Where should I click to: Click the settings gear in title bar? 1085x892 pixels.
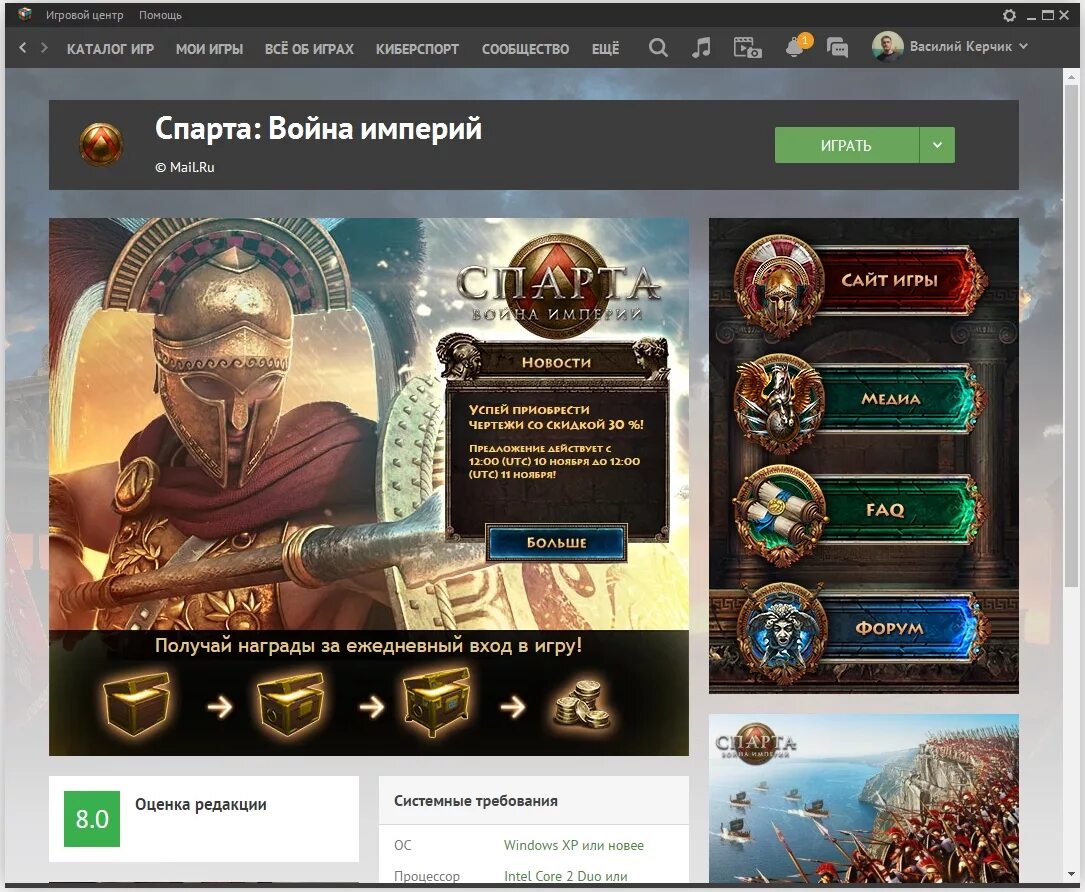1010,15
